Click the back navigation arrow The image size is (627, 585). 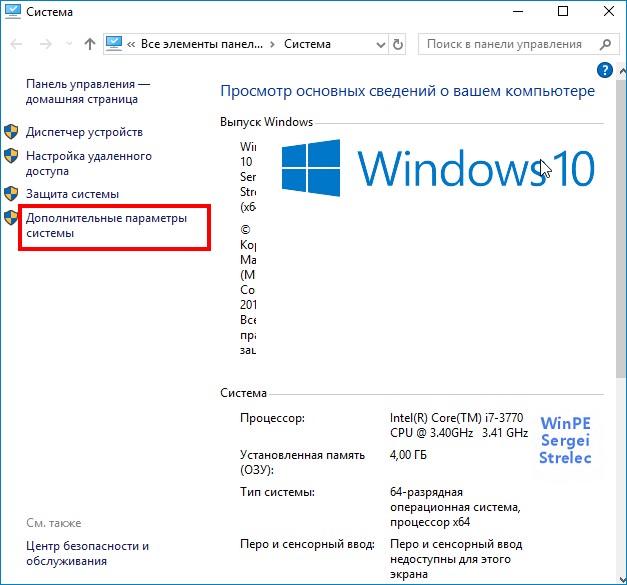16,44
